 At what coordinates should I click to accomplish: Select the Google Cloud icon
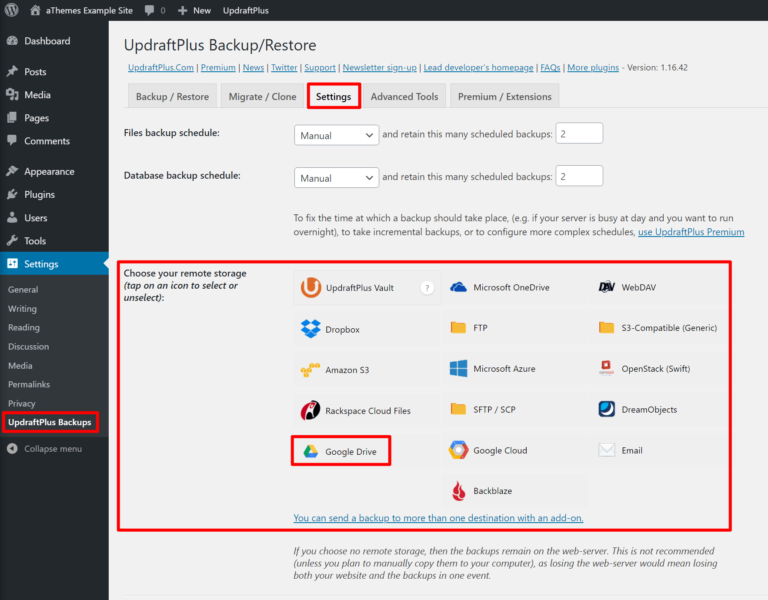[x=458, y=450]
